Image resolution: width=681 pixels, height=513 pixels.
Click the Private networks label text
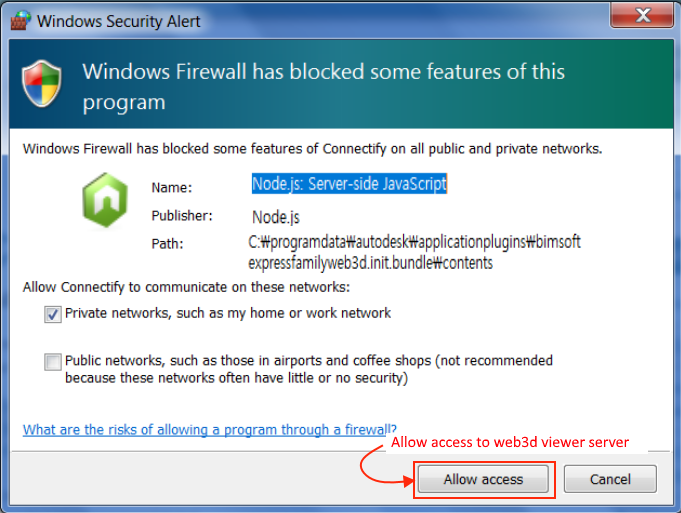click(x=228, y=314)
